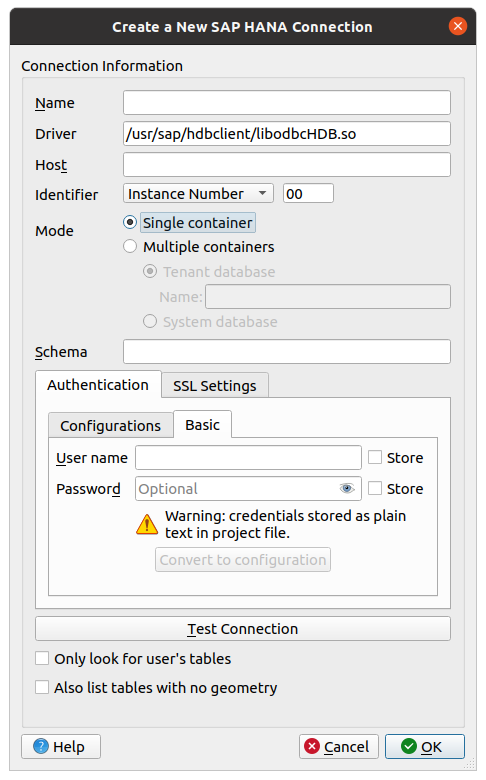This screenshot has width=486, height=780.
Task: Click the red Cancel cross icon
Action: [x=312, y=746]
